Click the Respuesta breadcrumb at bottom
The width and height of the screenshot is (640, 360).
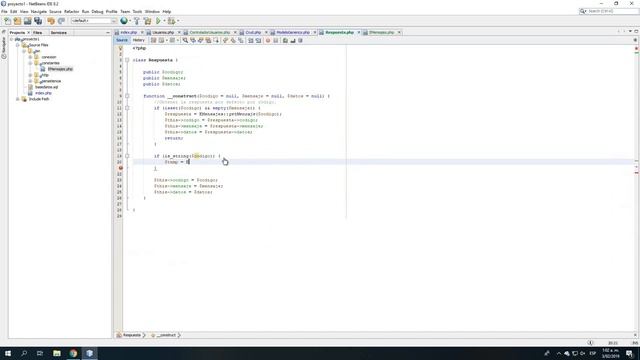tap(131, 335)
